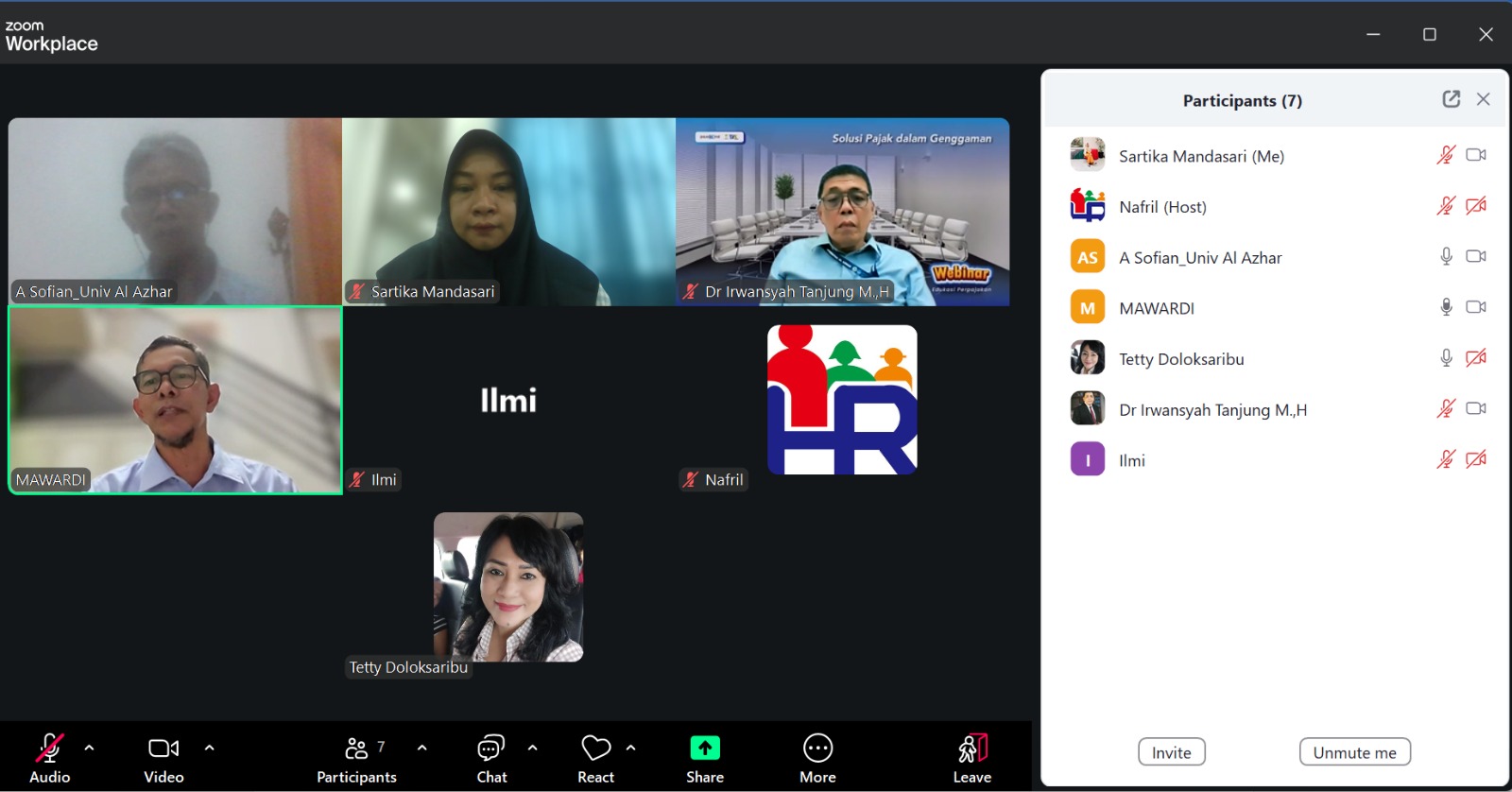Toggle Nafril's muted microphone in list

pyautogui.click(x=1446, y=206)
